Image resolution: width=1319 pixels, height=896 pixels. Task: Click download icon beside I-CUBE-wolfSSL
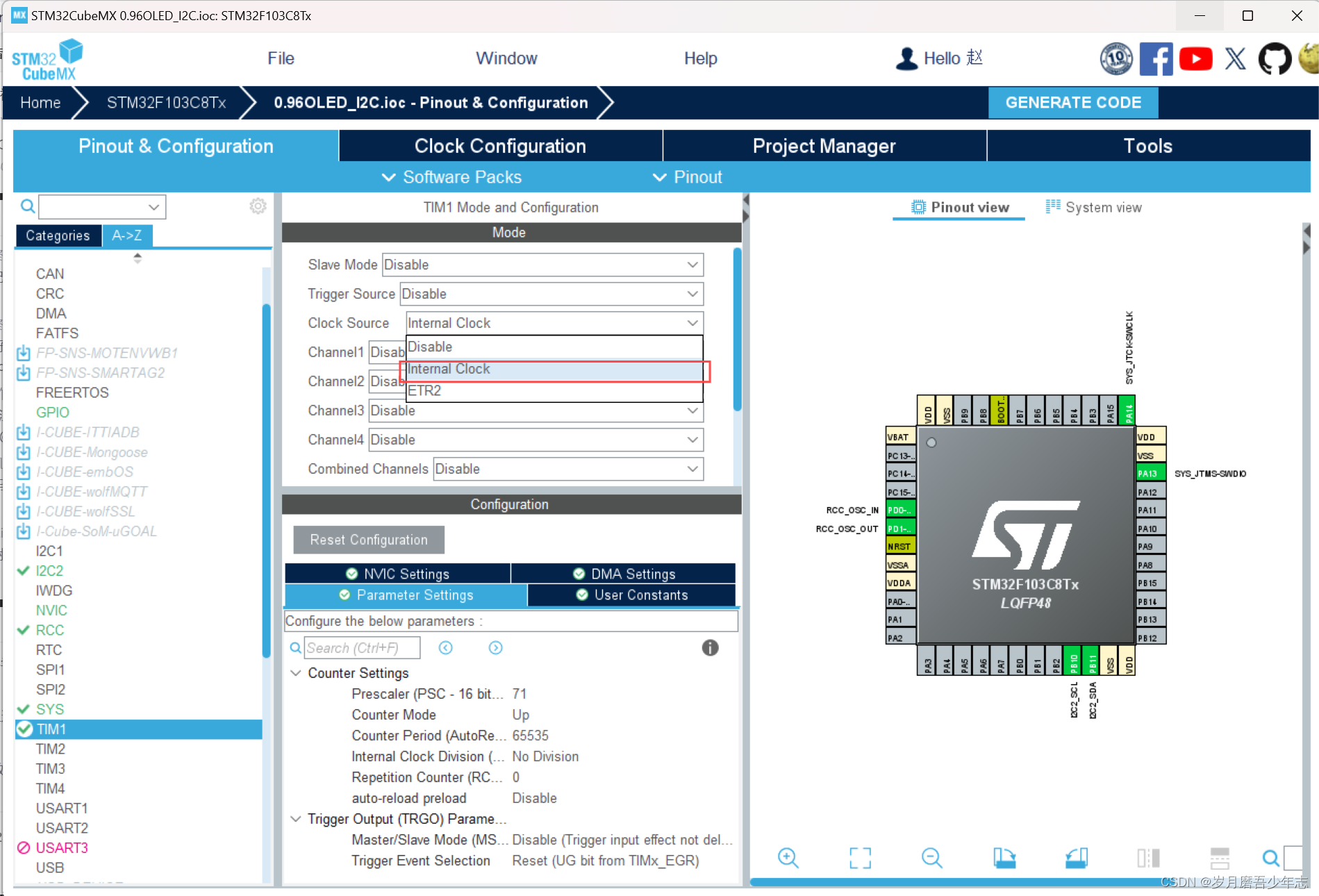point(24,511)
